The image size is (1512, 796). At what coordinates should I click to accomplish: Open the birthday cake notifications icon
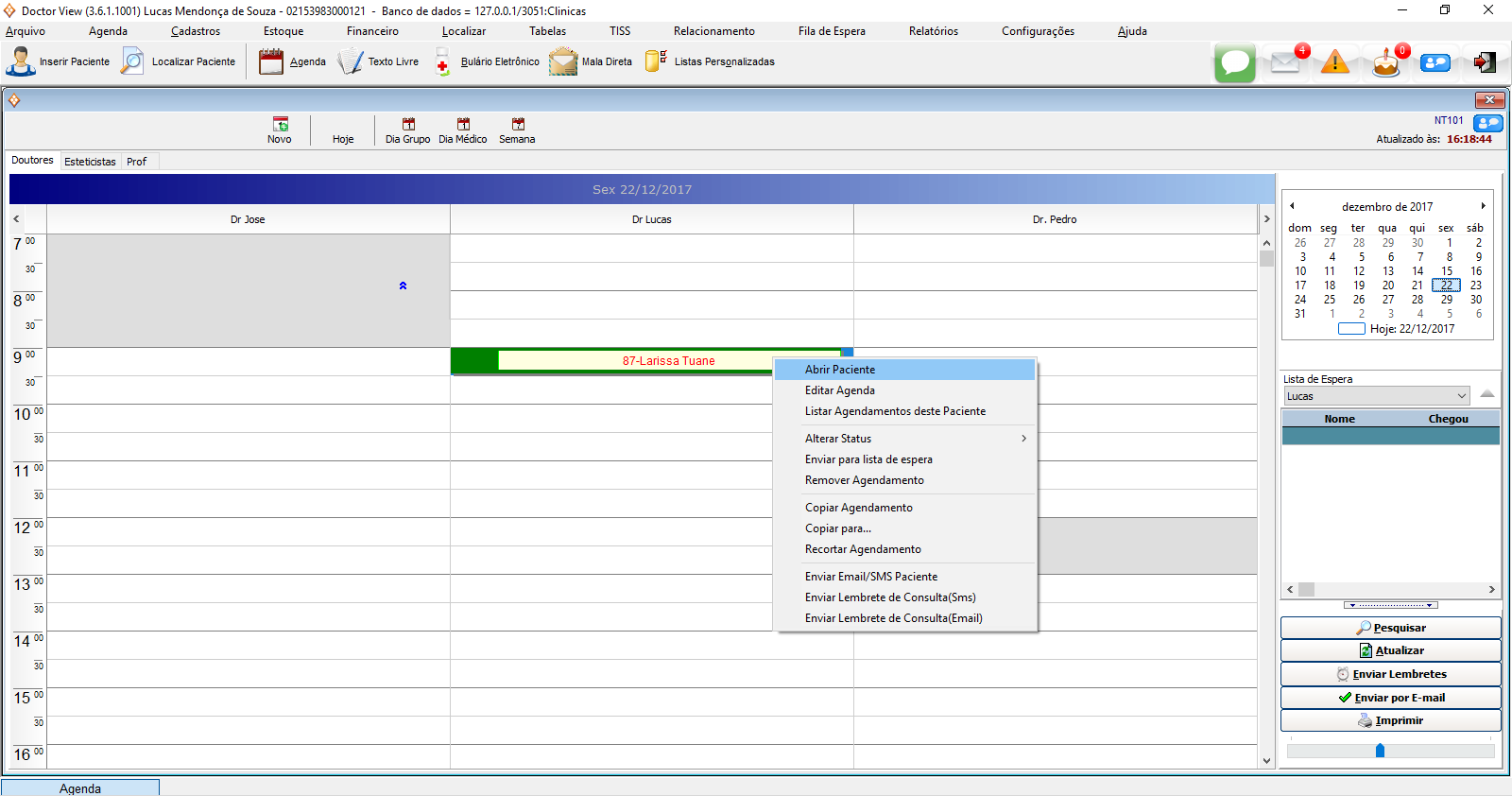pyautogui.click(x=1385, y=63)
